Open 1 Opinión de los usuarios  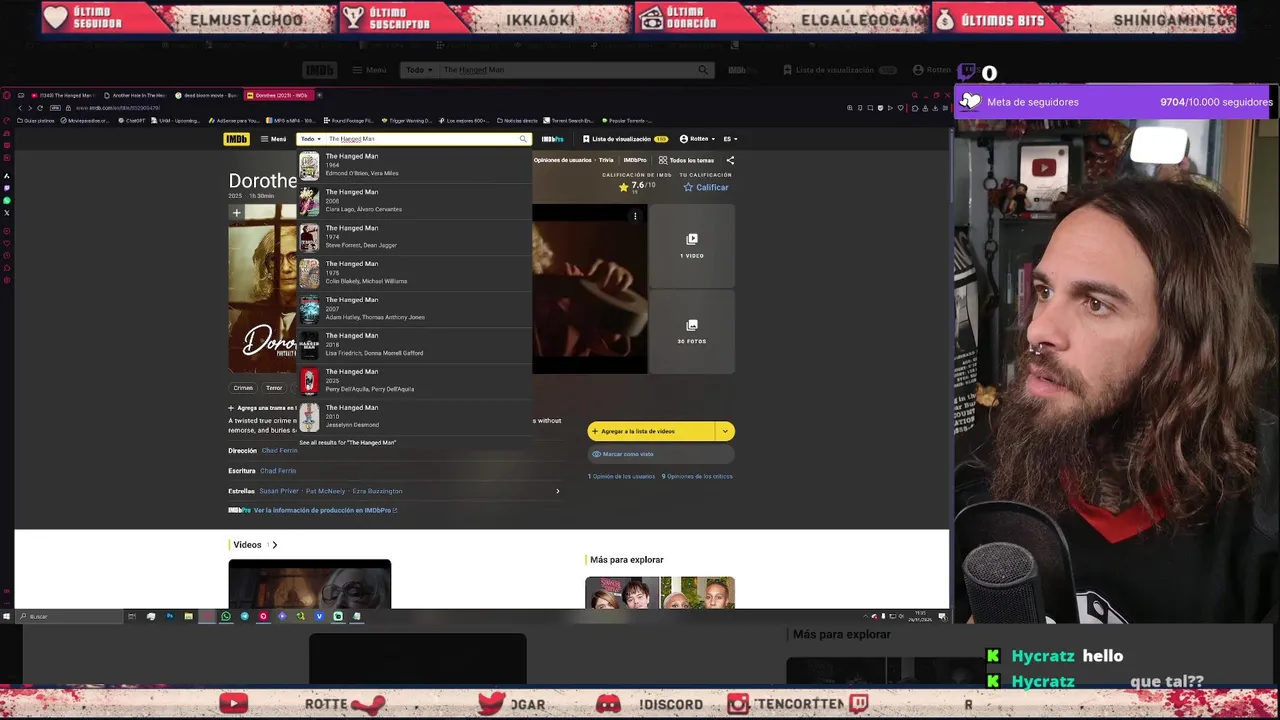coord(621,476)
